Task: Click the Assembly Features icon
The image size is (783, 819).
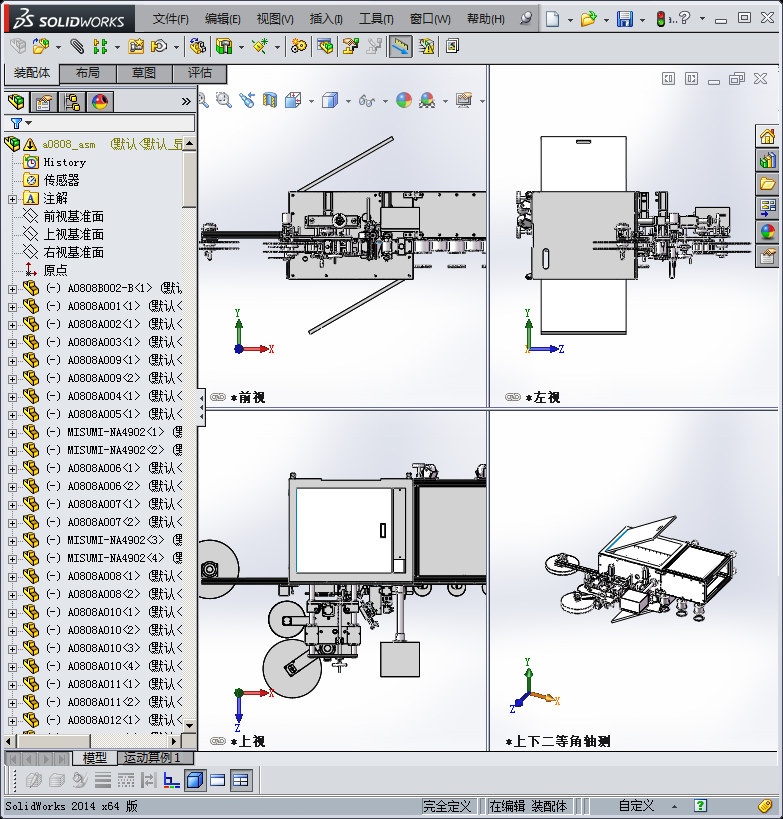Action: click(224, 46)
